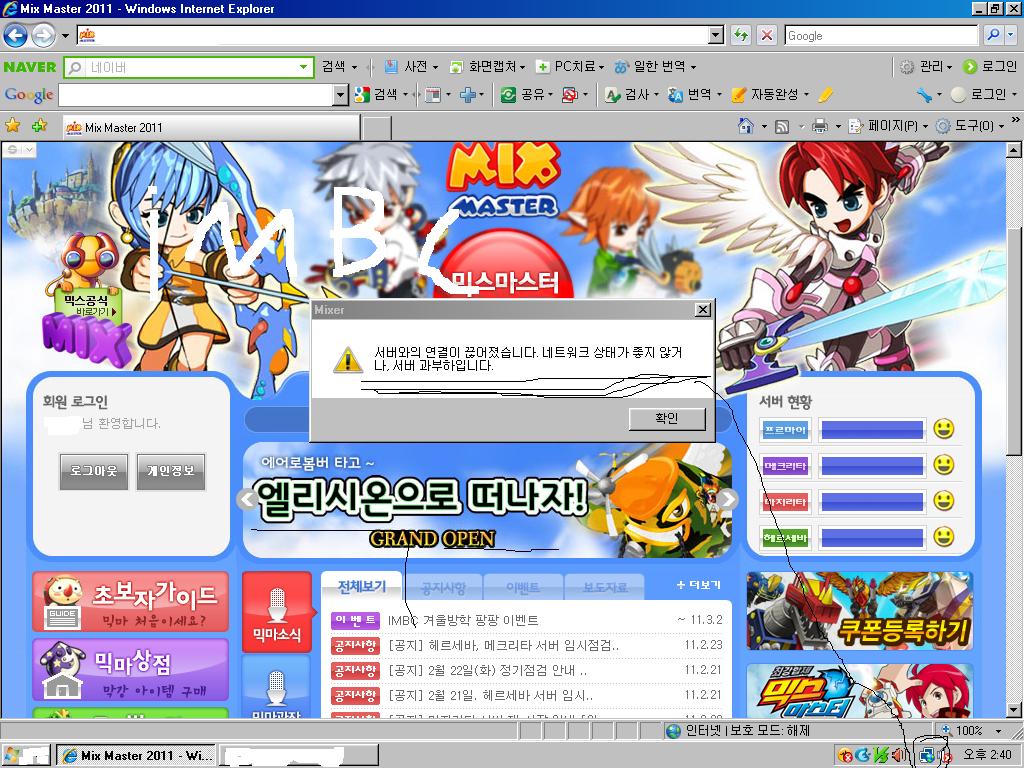This screenshot has width=1024, height=768.
Task: Click the Google toolbar 검색 button
Action: tap(377, 95)
